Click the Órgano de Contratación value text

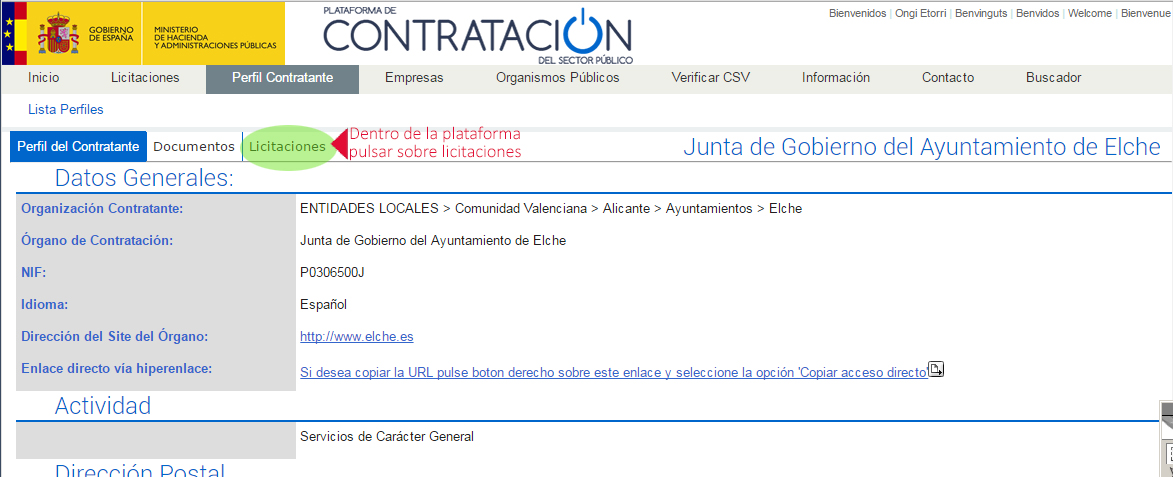click(x=433, y=241)
